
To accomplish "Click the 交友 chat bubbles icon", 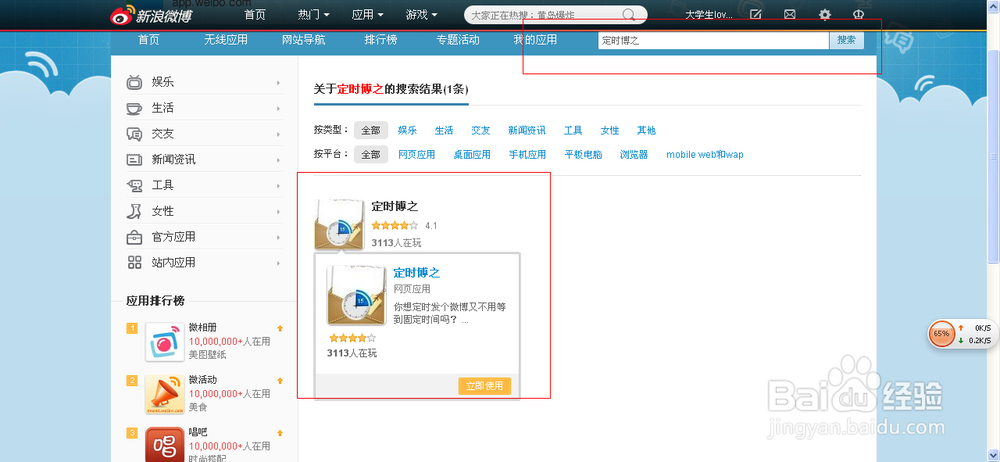I will (135, 134).
